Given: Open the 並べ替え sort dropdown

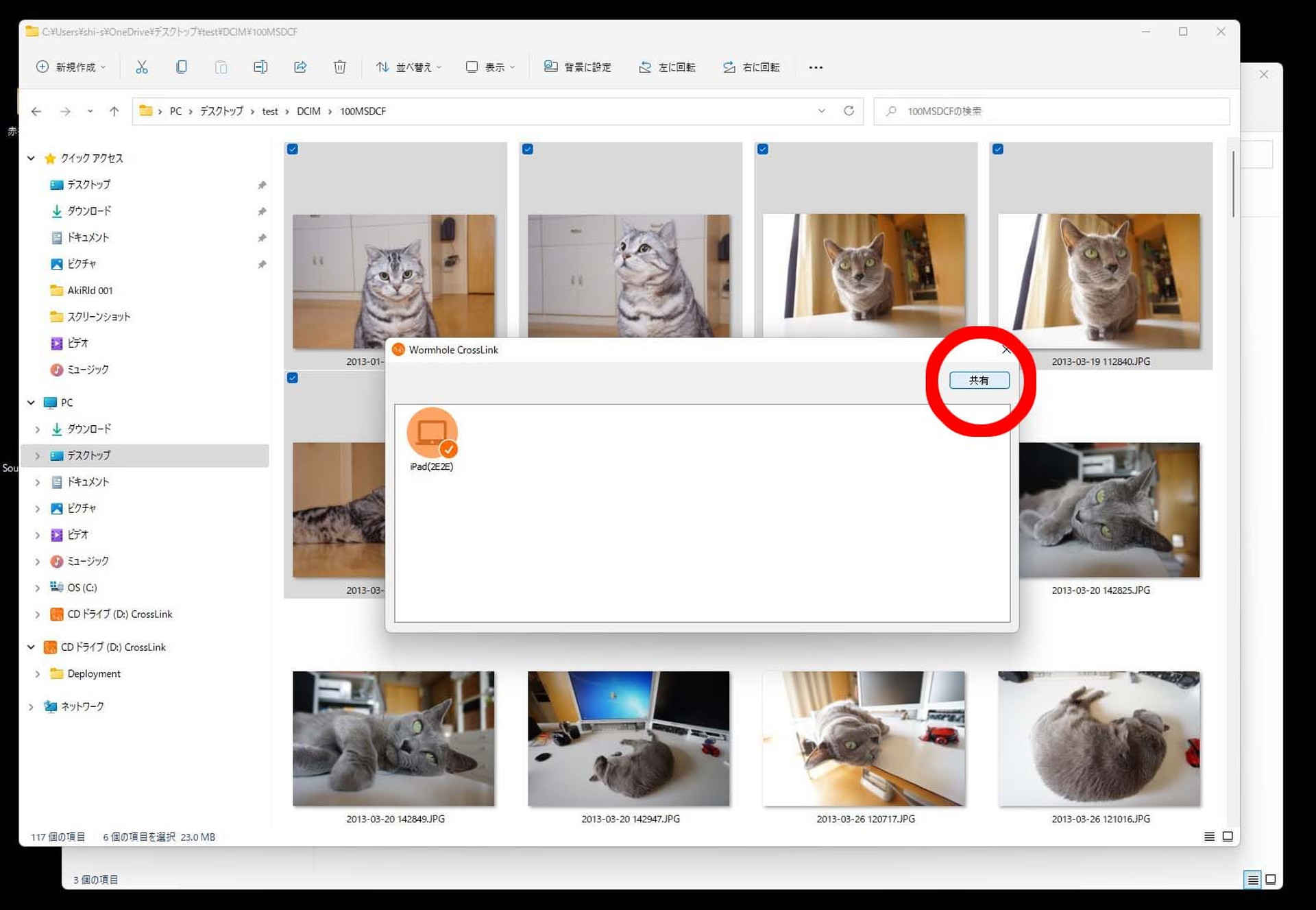Looking at the screenshot, I should click(409, 67).
